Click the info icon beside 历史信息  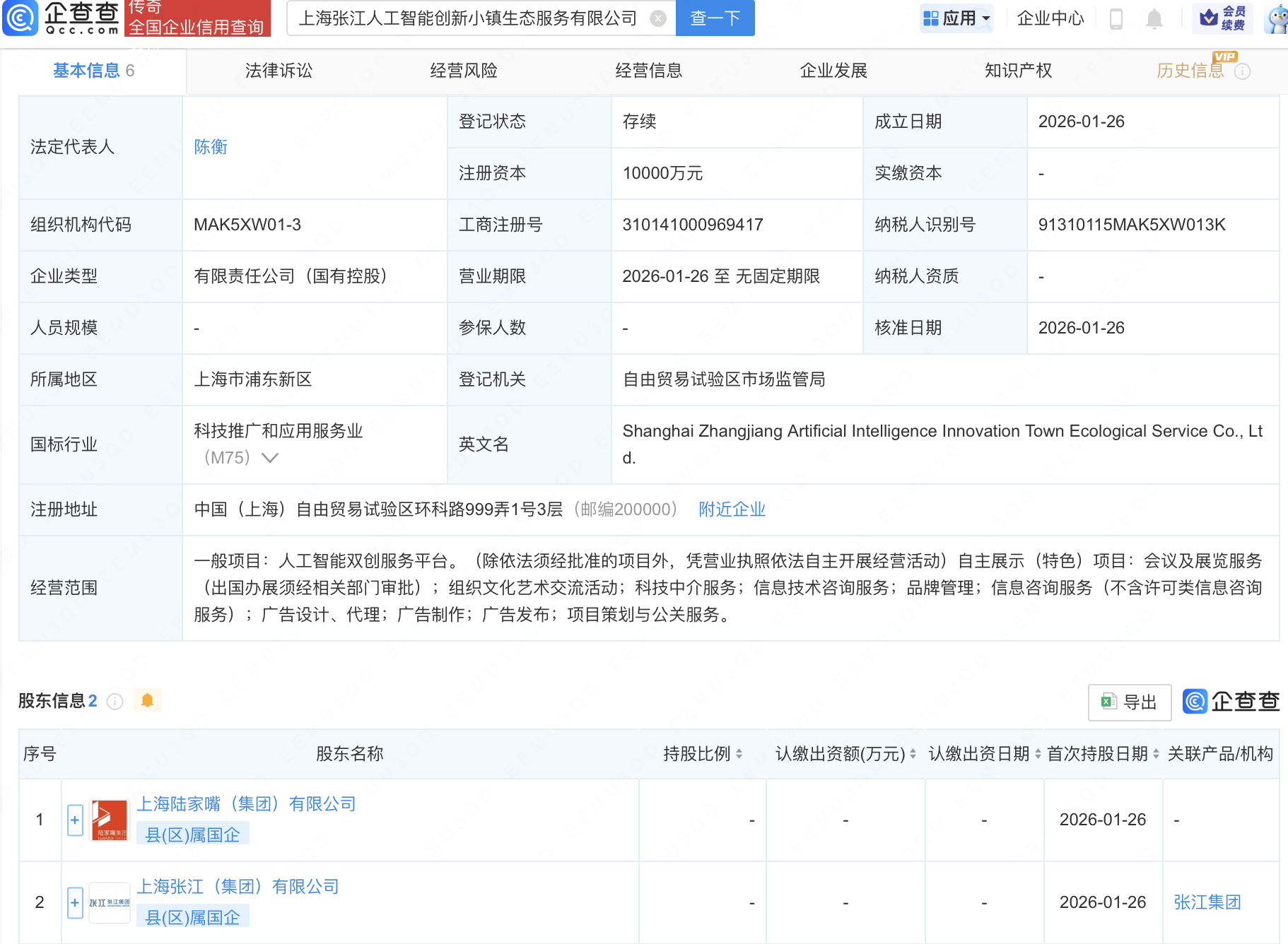pos(1242,71)
